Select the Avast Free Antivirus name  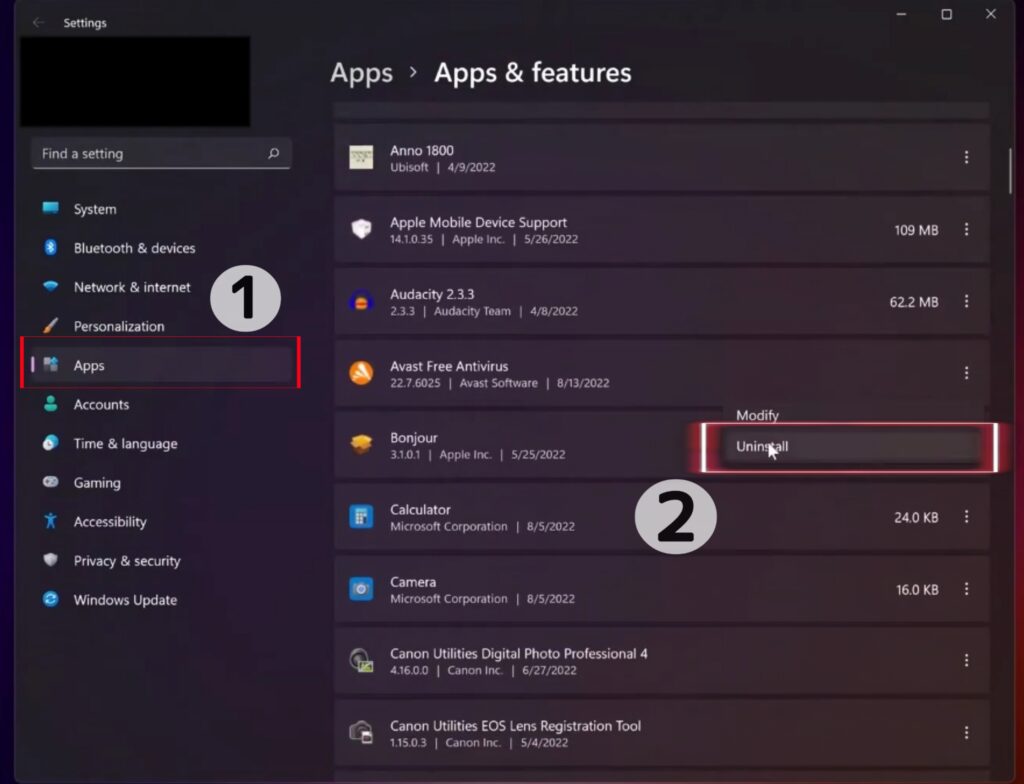(x=449, y=366)
